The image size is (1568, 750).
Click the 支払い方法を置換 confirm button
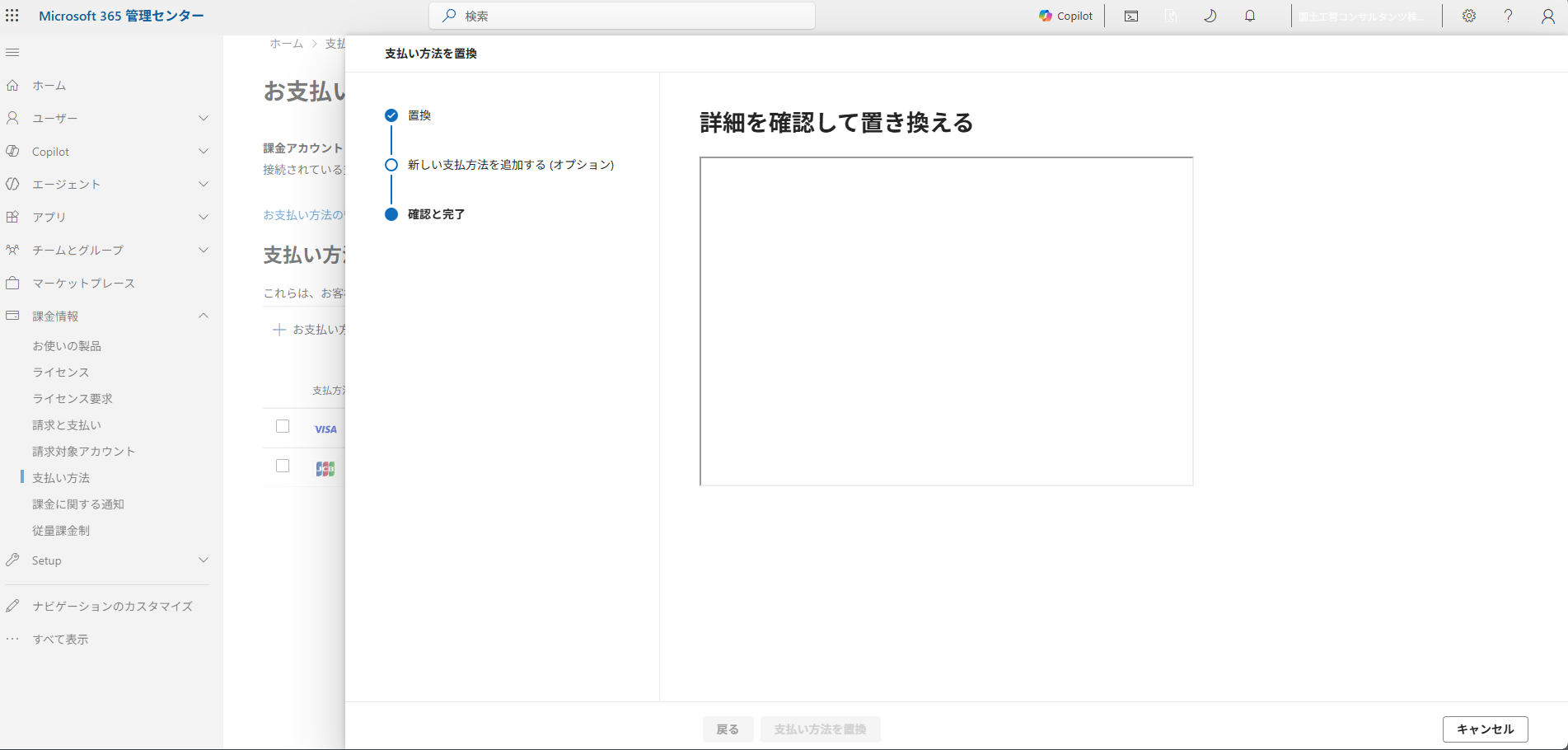821,729
